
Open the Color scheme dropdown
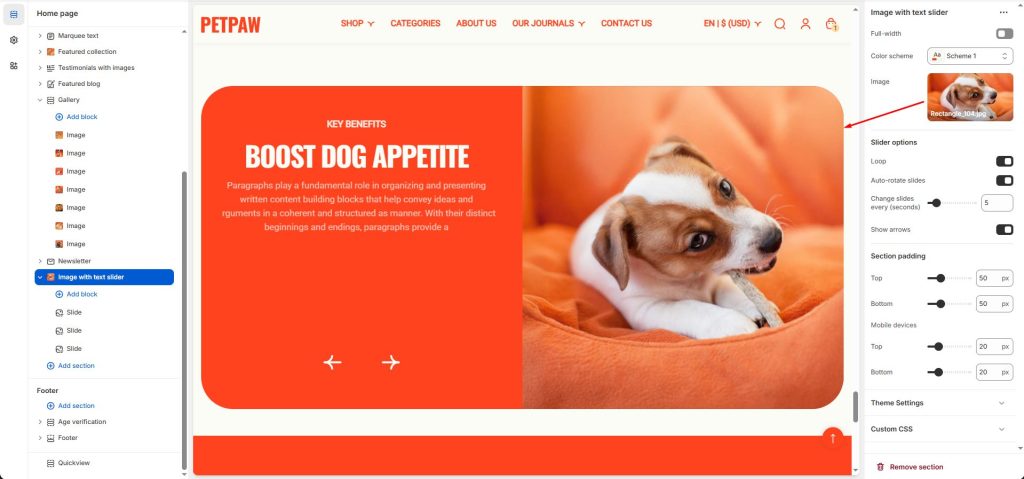970,56
